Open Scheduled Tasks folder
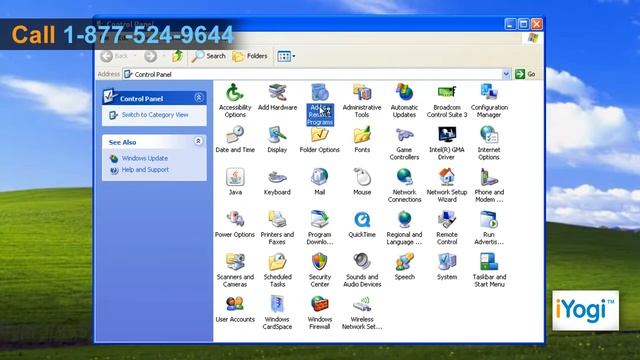The image size is (640, 360). 278,270
